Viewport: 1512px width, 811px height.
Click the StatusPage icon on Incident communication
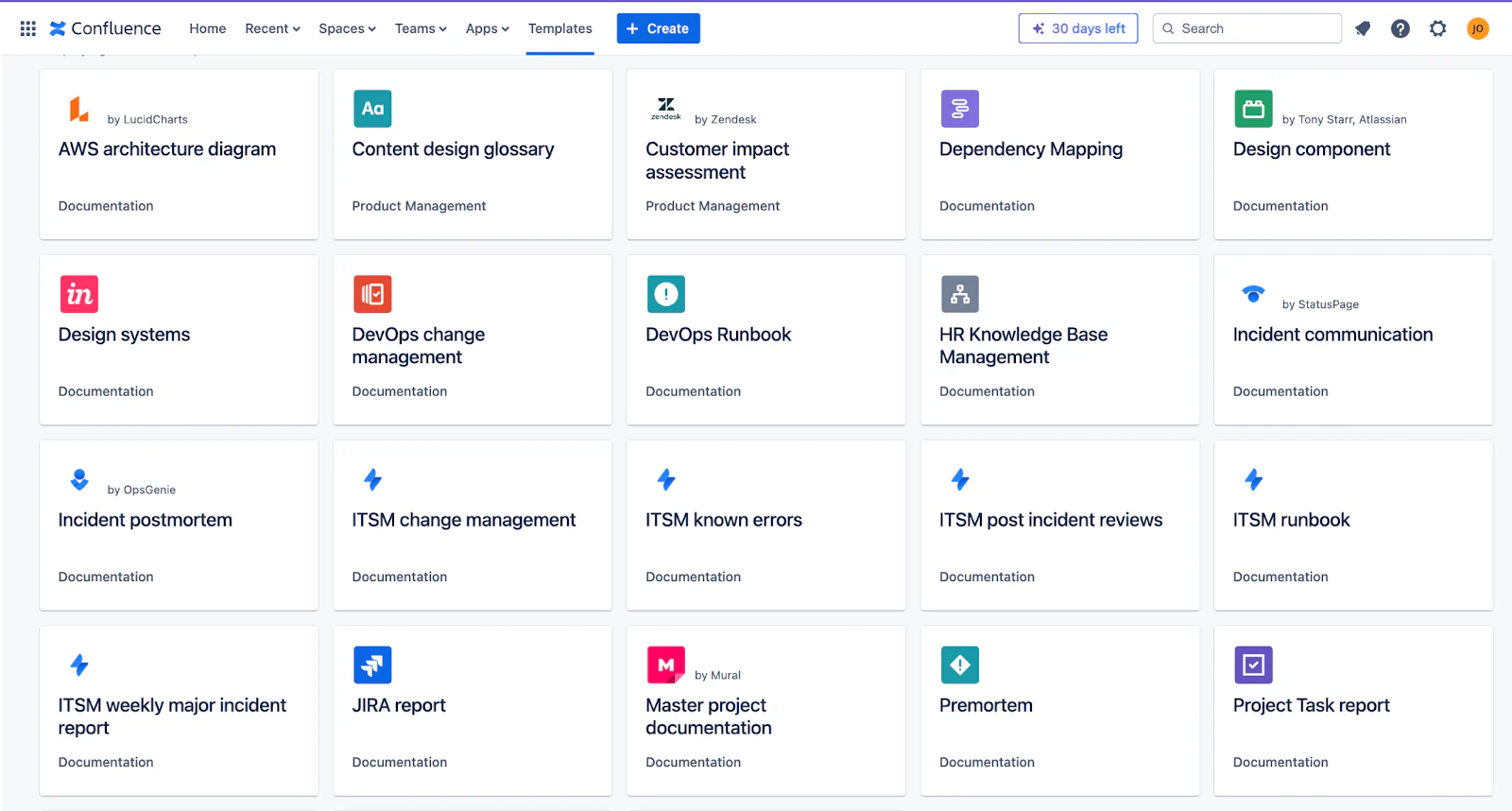[1253, 294]
